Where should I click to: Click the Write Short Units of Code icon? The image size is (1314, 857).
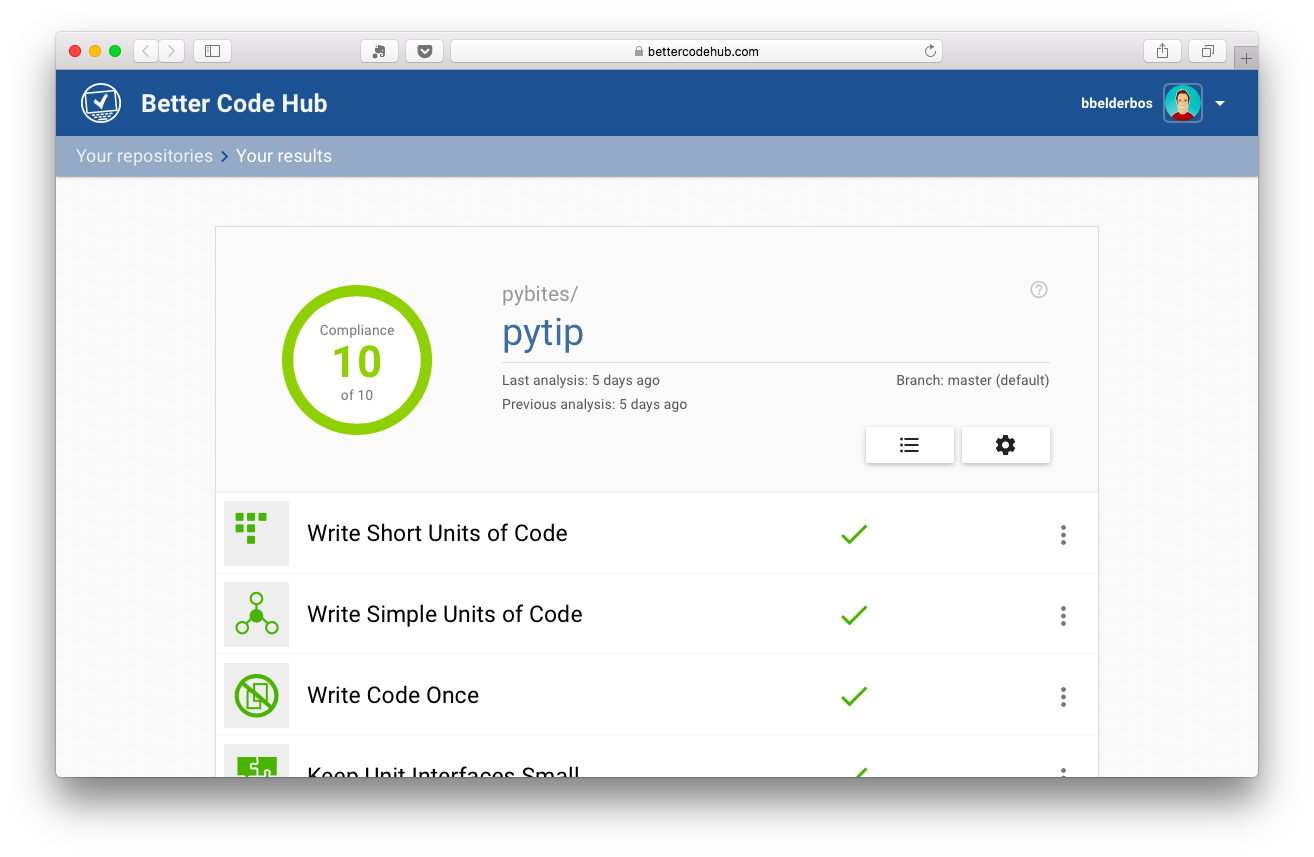click(256, 533)
